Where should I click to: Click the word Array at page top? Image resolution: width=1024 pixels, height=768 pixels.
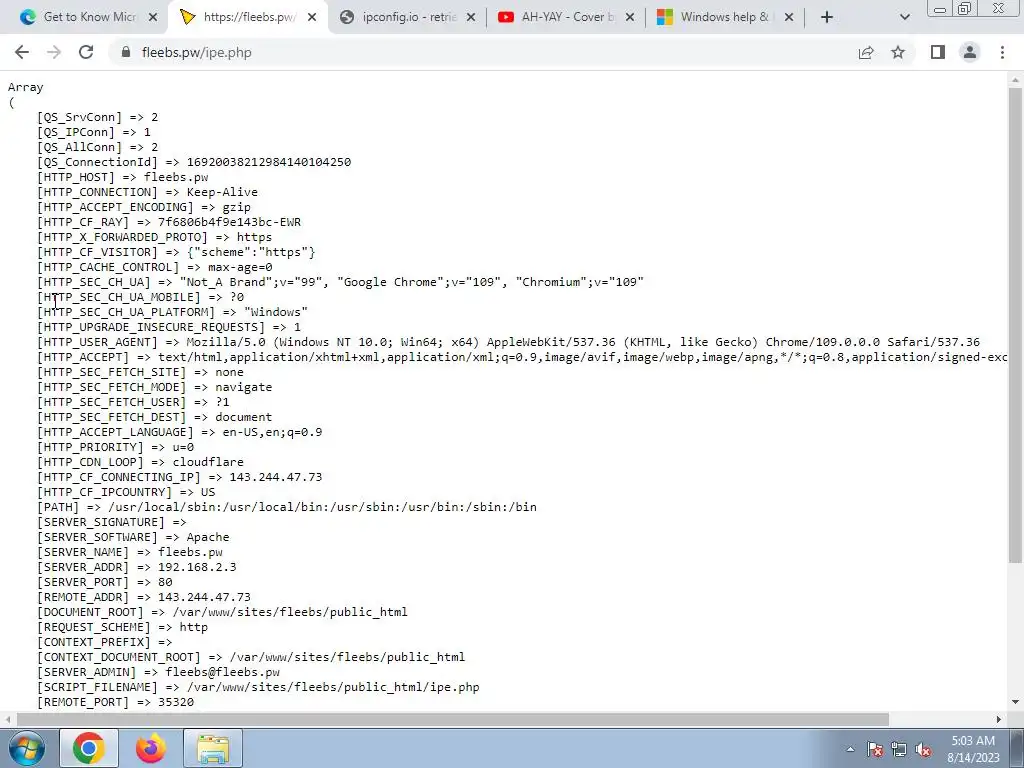click(x=25, y=88)
